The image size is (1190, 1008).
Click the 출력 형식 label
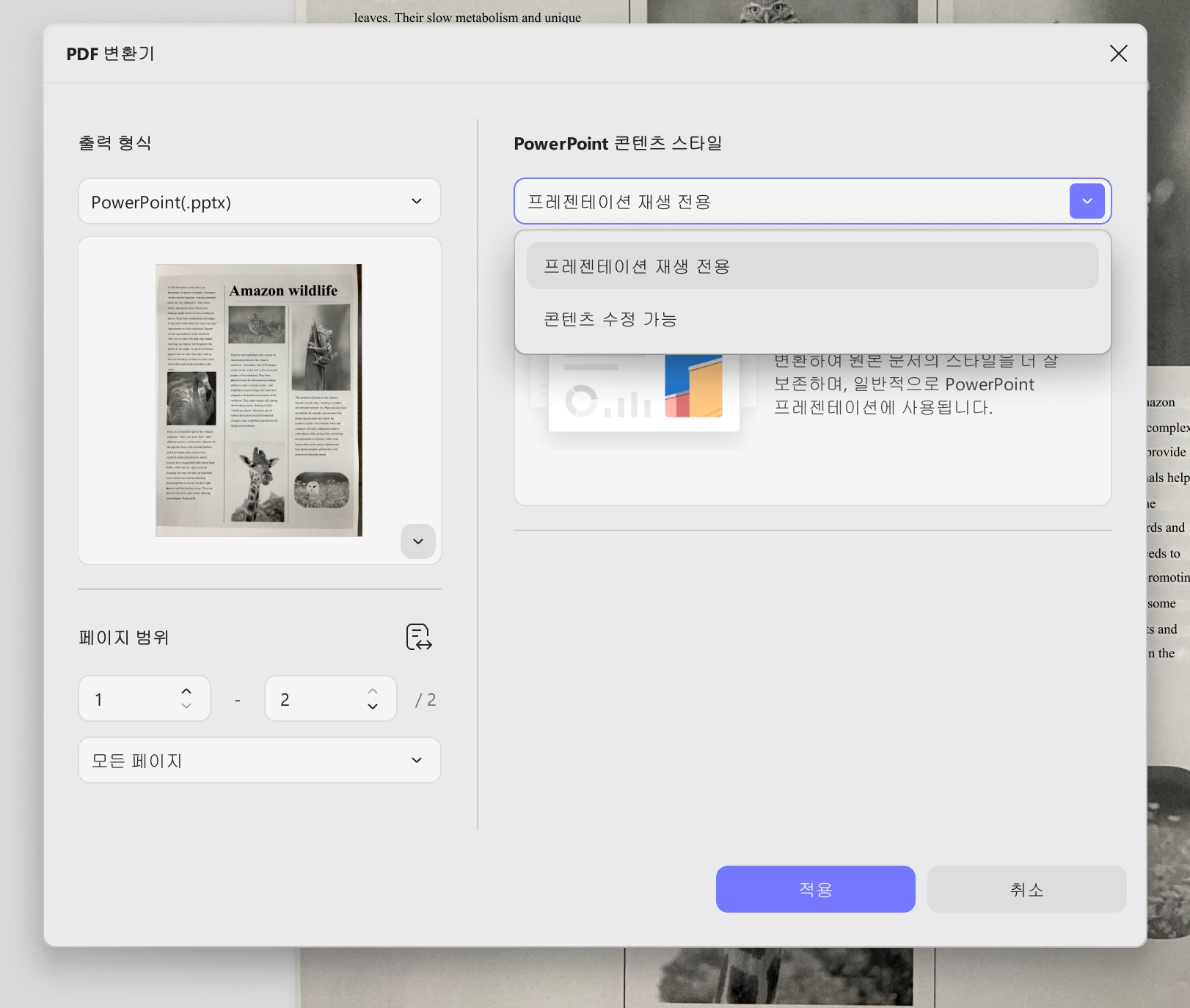pyautogui.click(x=115, y=143)
